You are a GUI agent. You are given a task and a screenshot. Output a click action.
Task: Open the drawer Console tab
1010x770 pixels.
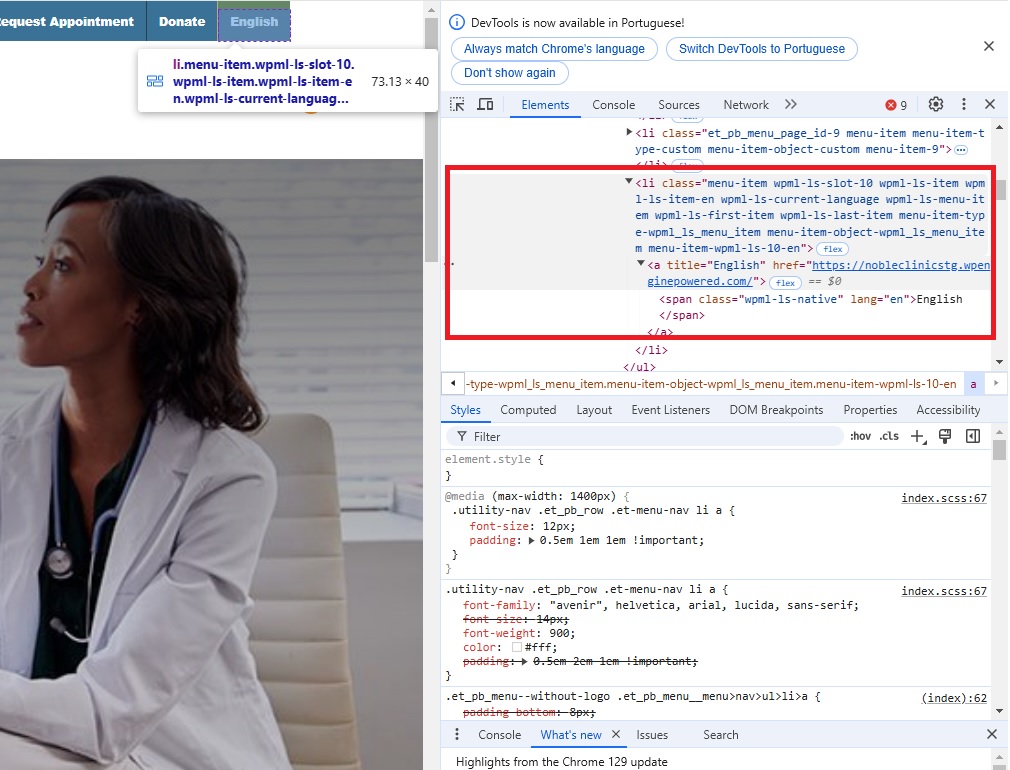[499, 735]
